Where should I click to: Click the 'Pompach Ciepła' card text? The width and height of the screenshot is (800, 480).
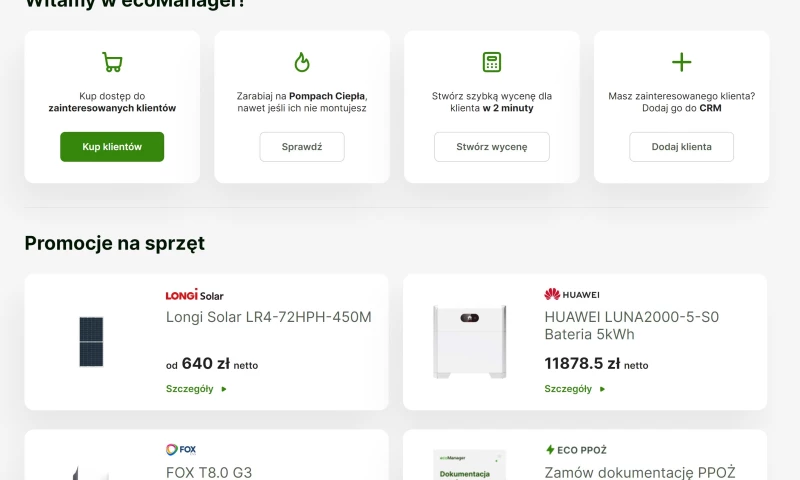click(327, 96)
